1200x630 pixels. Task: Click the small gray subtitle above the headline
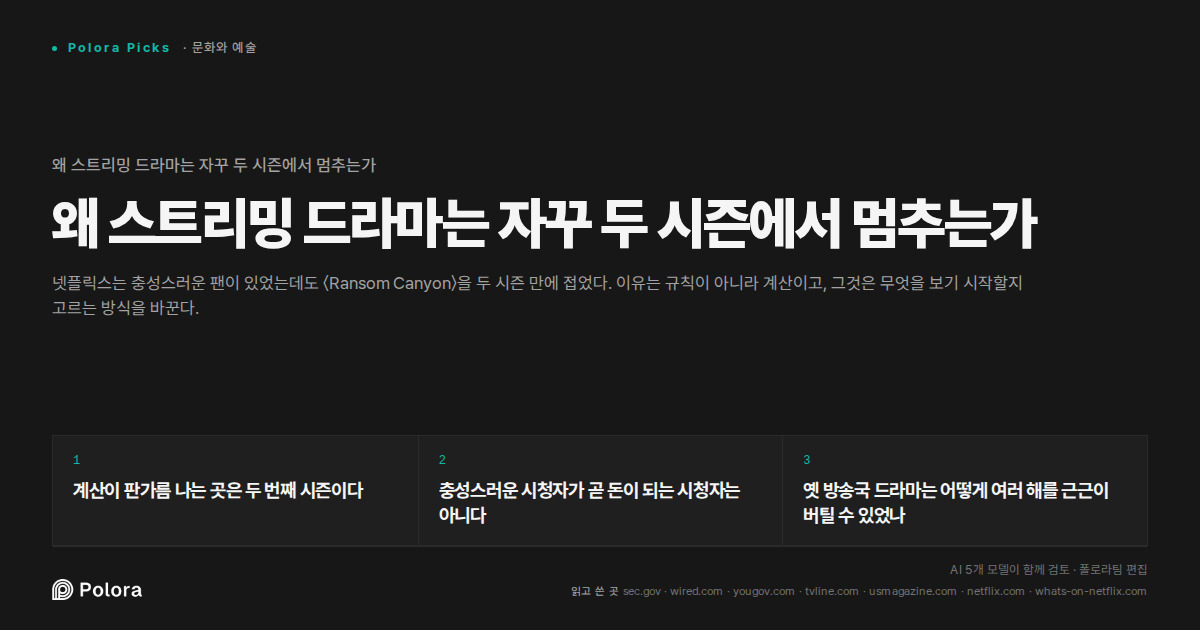click(214, 165)
